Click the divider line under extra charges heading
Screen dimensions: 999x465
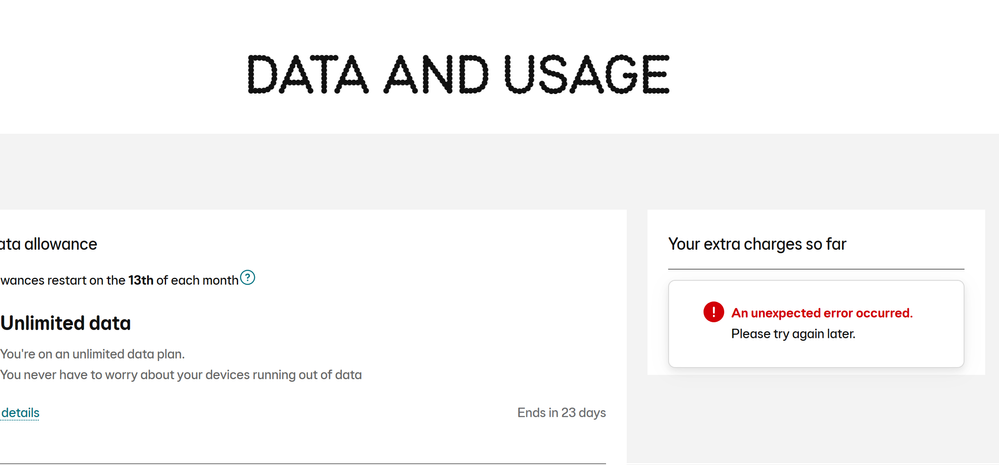tap(816, 269)
